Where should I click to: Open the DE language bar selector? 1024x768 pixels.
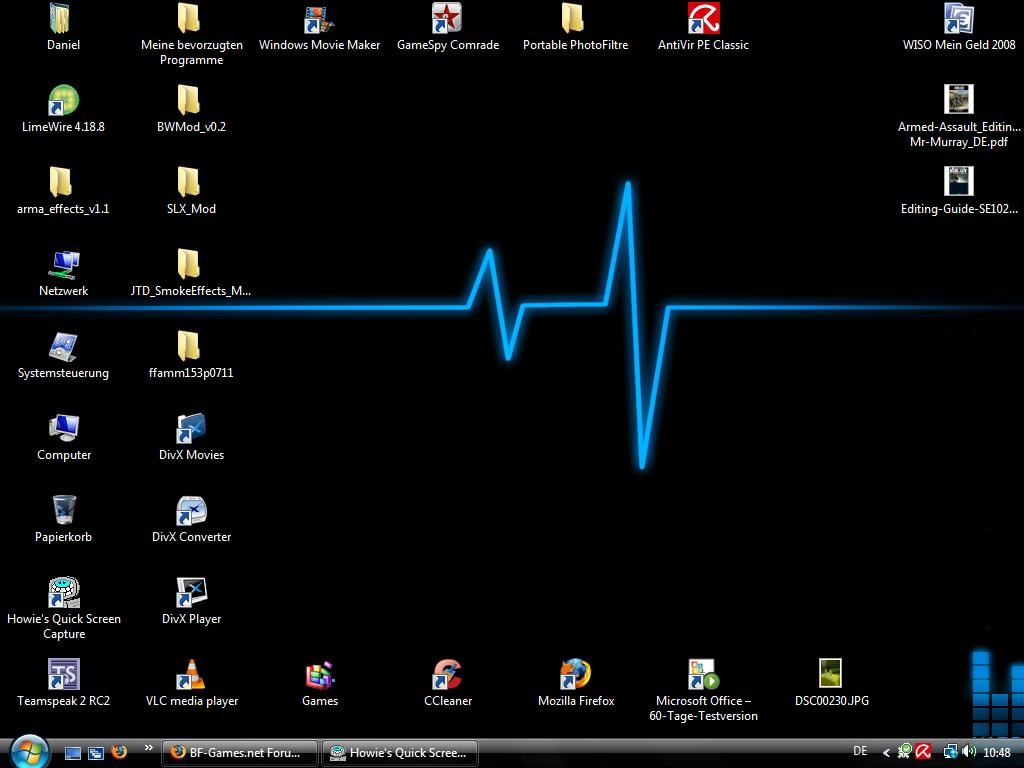[x=860, y=752]
